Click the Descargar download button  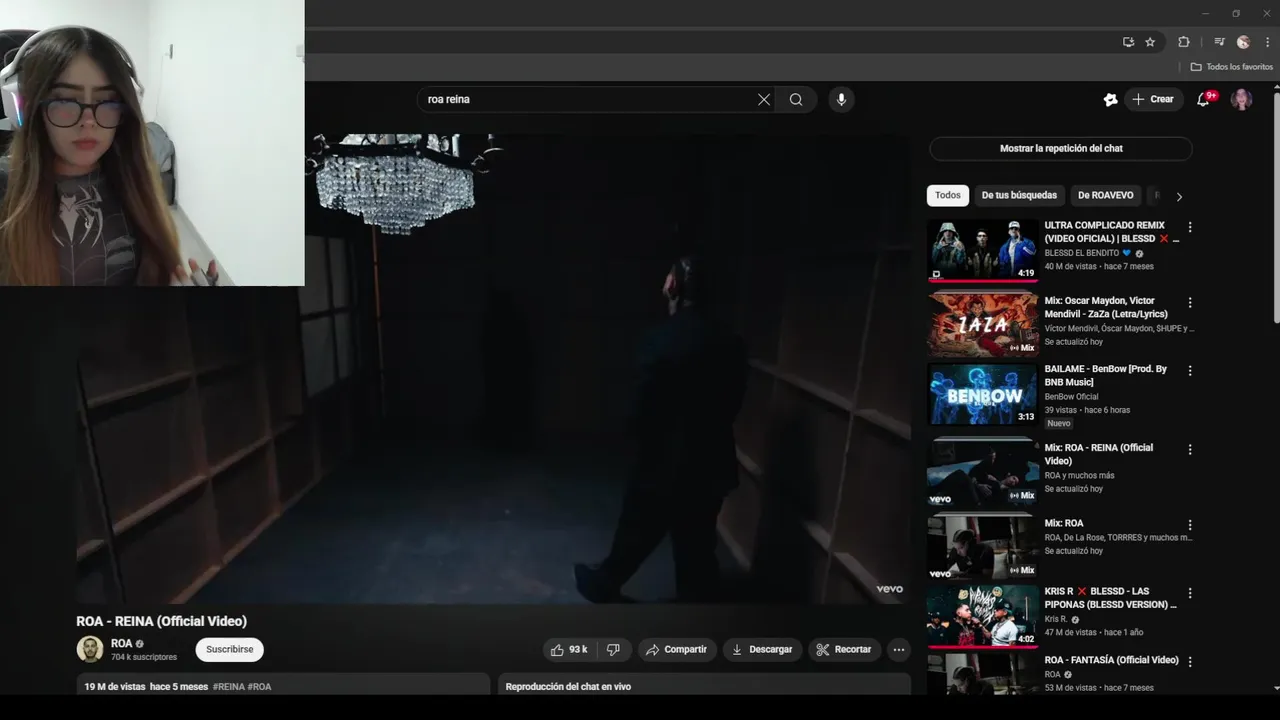pos(762,650)
